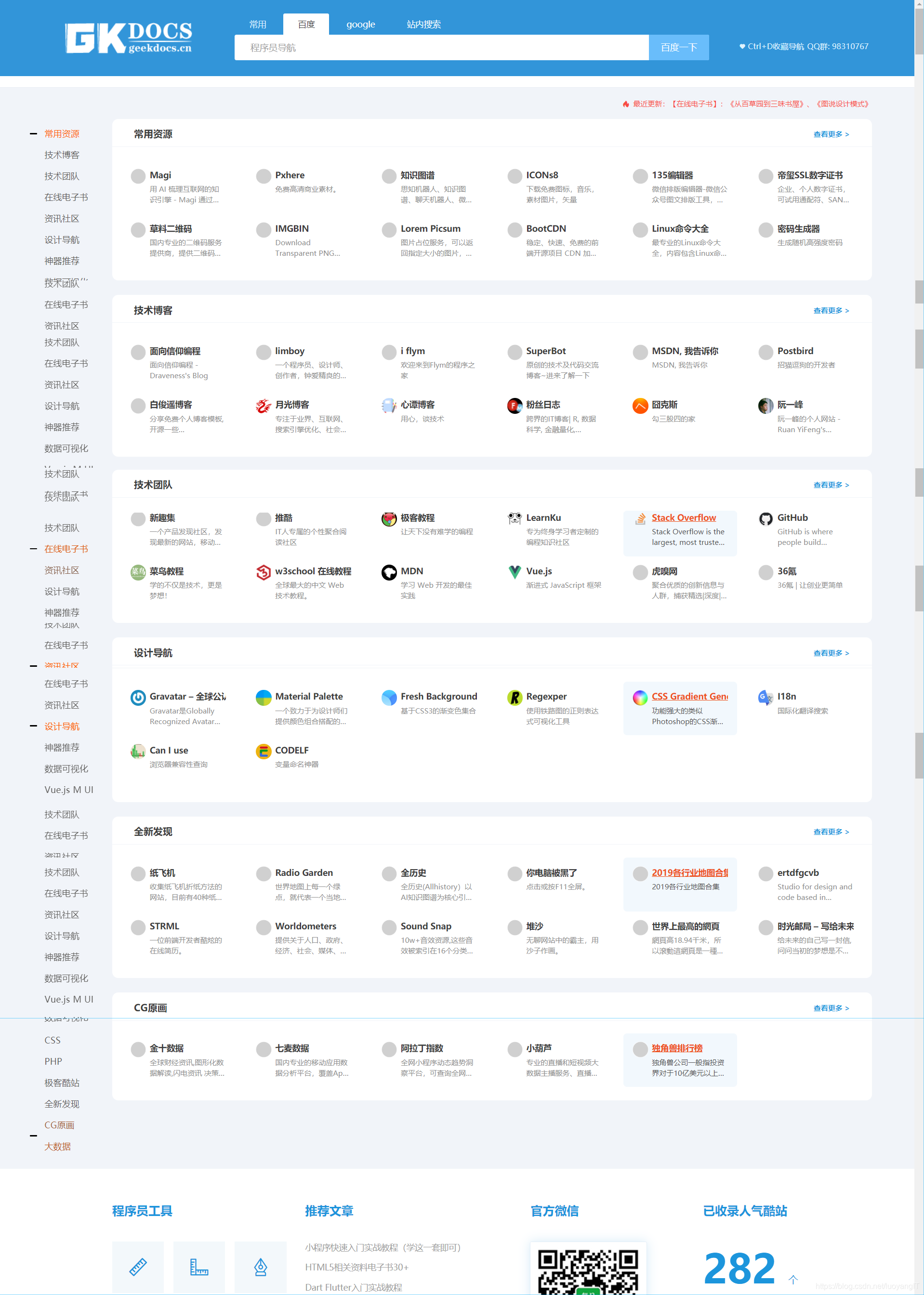The image size is (924, 1295).
Task: Click the Can I use icon
Action: [138, 751]
